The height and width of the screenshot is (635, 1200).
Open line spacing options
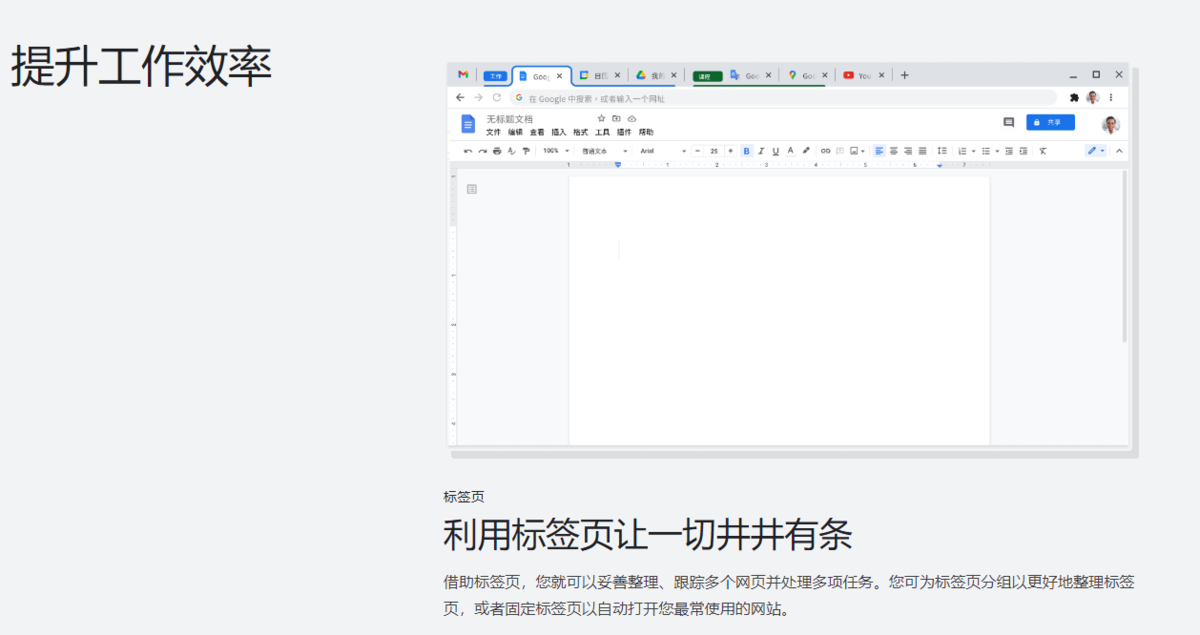point(942,151)
